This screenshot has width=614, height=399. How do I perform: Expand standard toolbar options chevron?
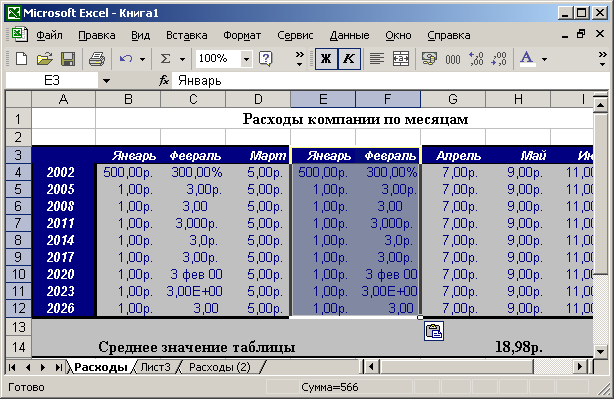pos(300,59)
